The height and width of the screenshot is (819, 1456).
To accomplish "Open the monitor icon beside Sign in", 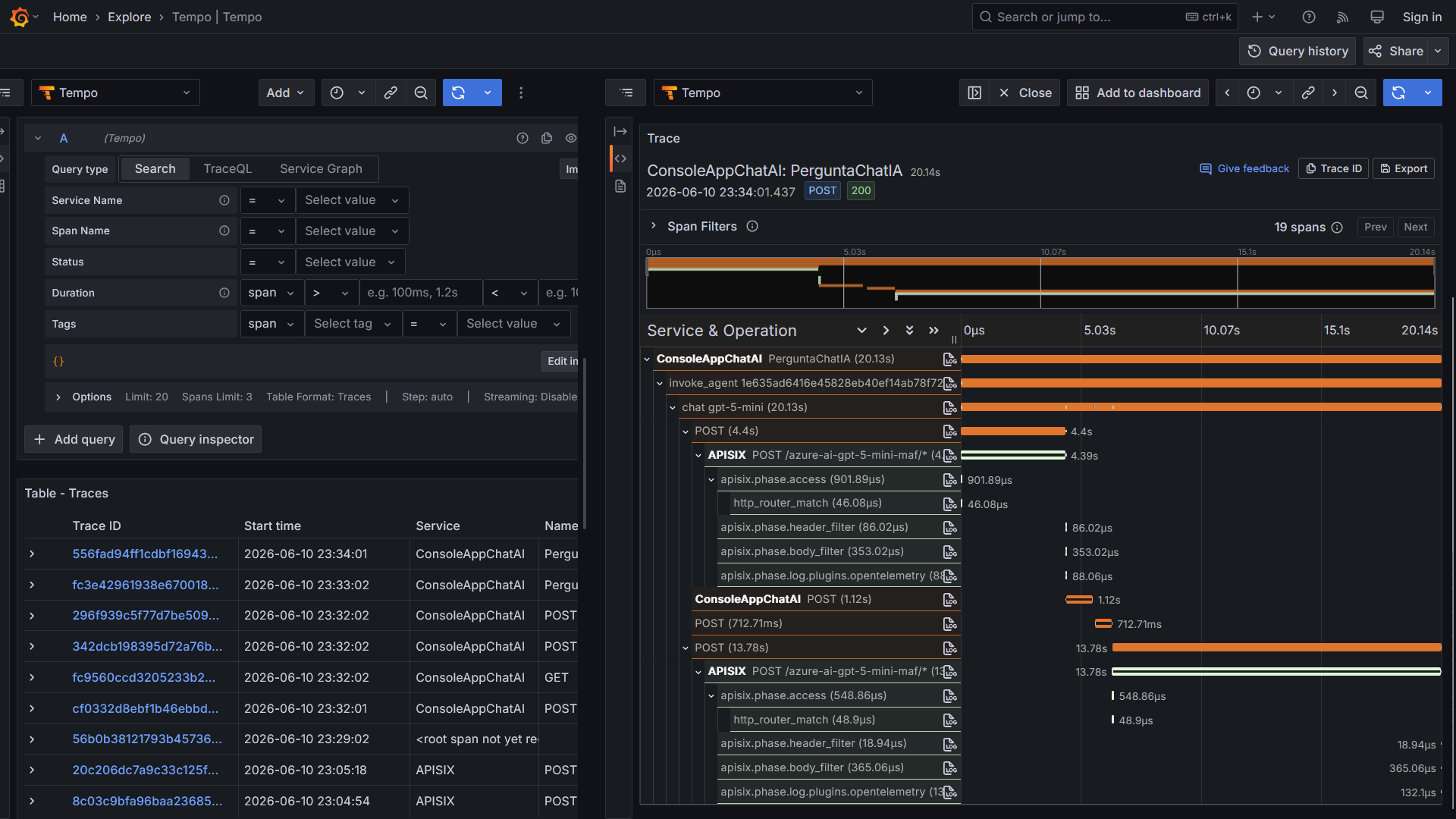I will (1377, 17).
